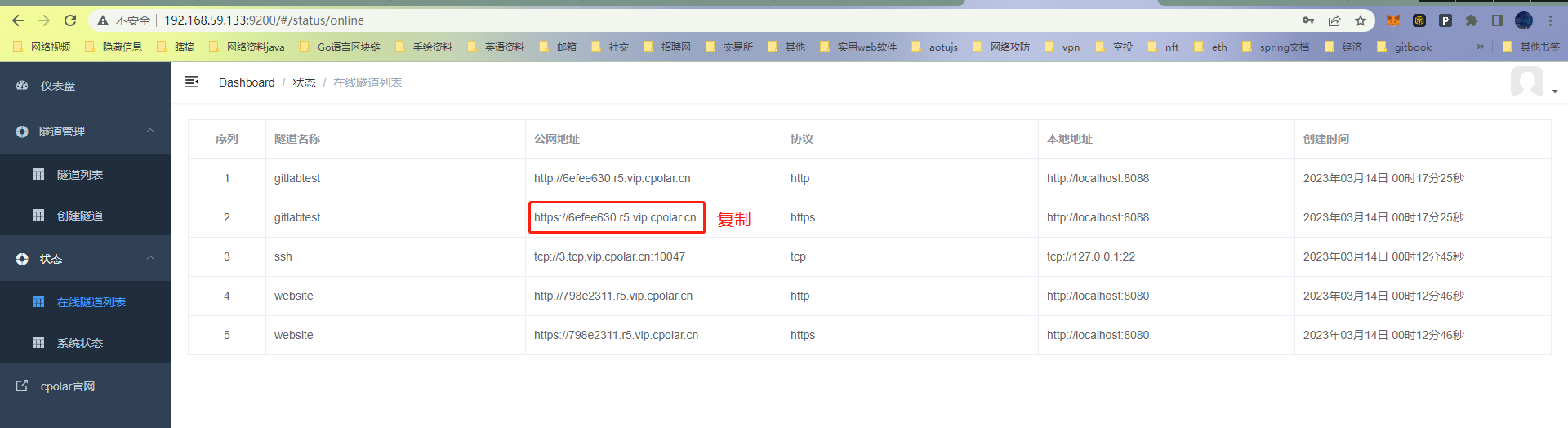Open the spring文档 bookmark folder
Image resolution: width=1568 pixels, height=428 pixels.
(x=1276, y=47)
